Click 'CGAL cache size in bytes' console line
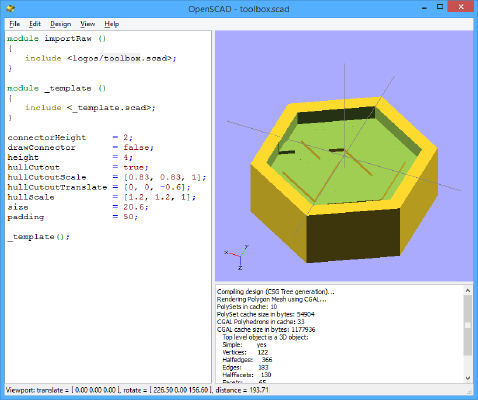Image resolution: width=478 pixels, height=400 pixels. point(266,329)
